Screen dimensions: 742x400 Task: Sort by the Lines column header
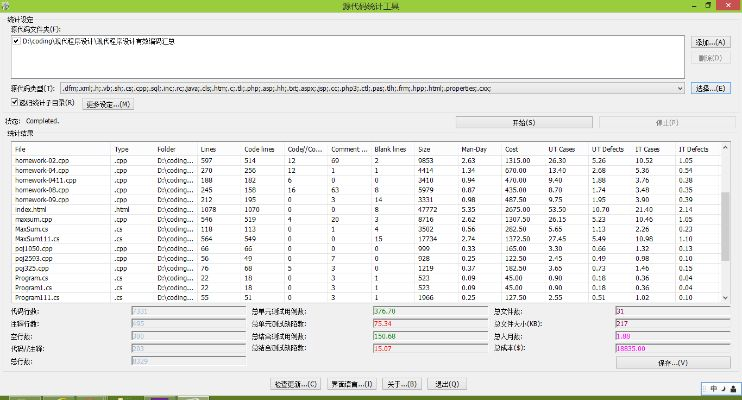click(x=219, y=149)
